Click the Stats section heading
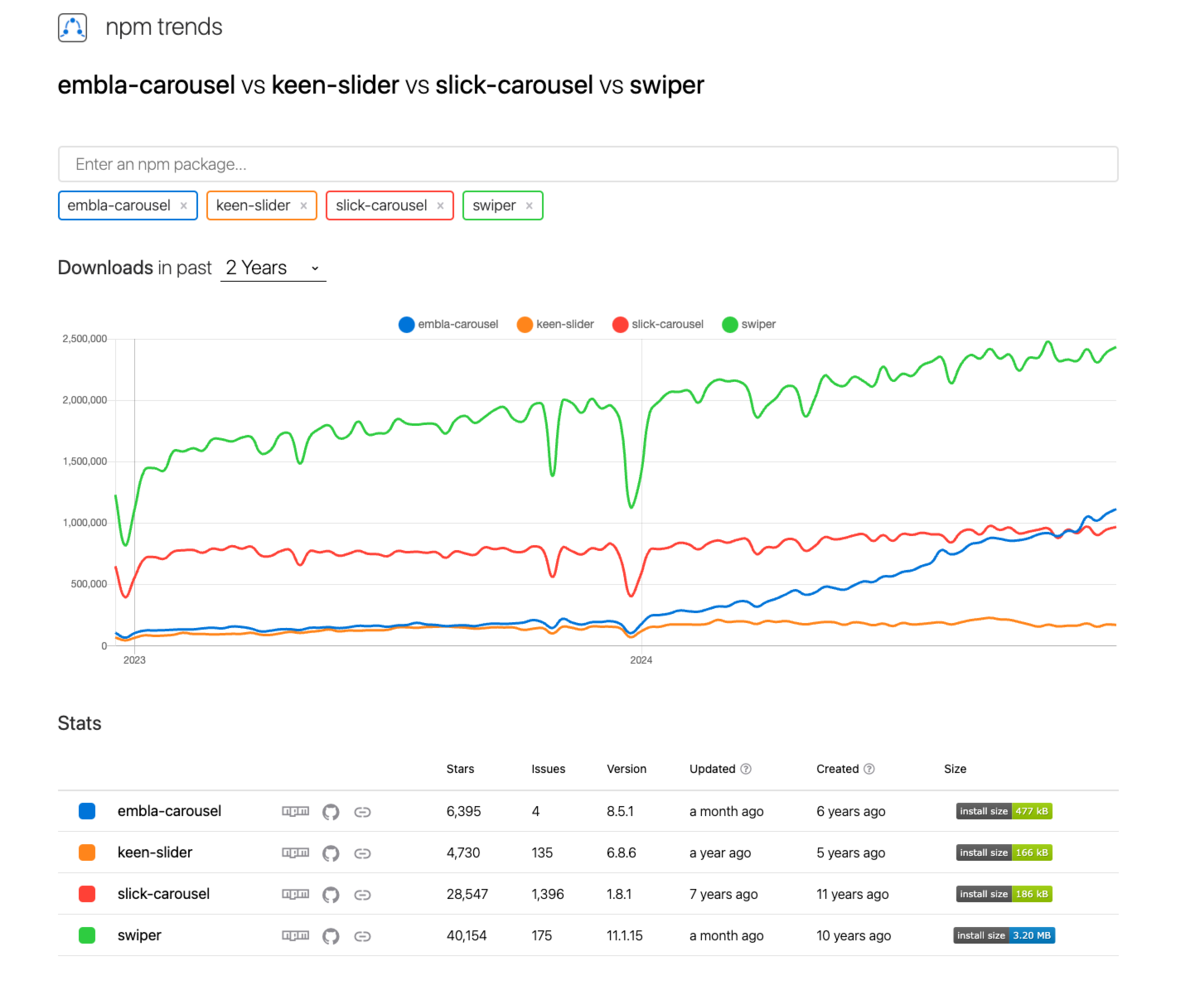 (80, 723)
